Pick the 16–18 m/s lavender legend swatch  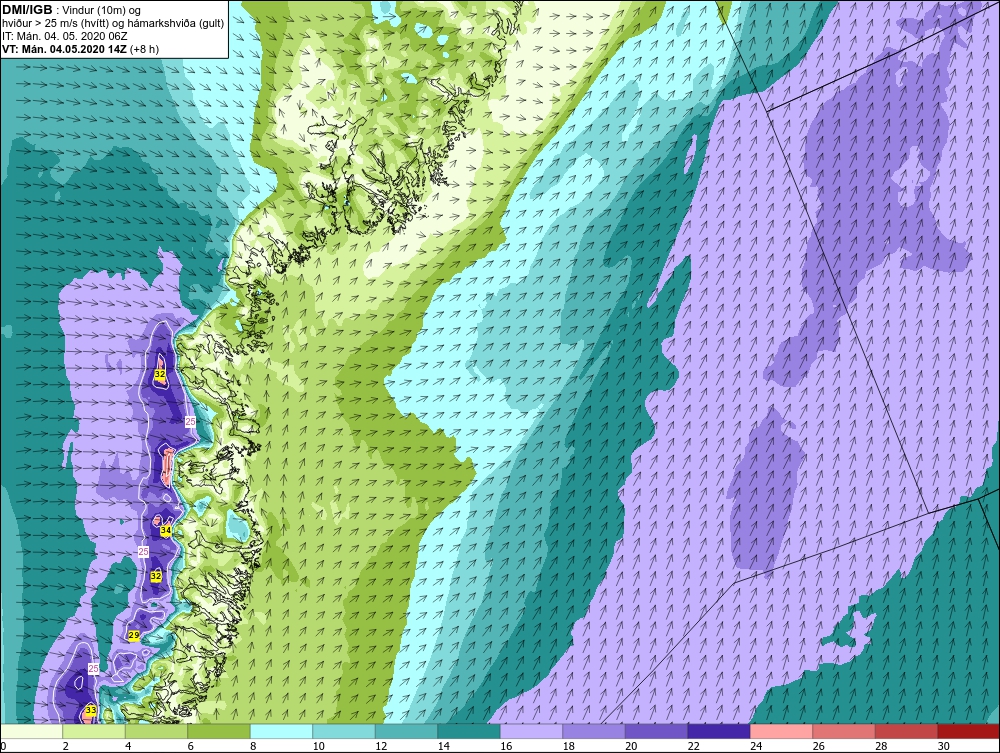(x=531, y=731)
